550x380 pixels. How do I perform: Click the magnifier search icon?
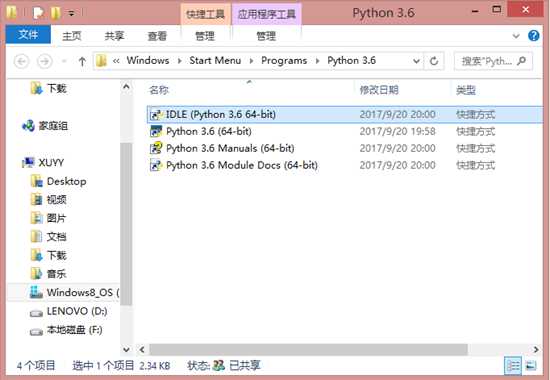[522, 61]
